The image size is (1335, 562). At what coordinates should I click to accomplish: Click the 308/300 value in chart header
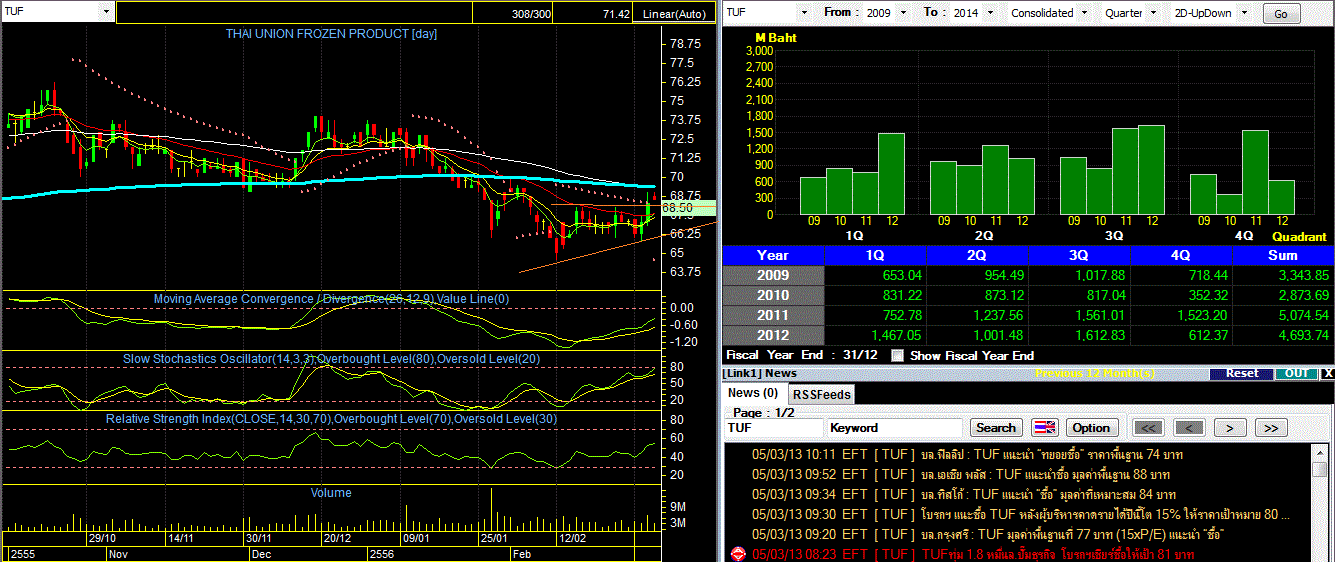coord(530,14)
